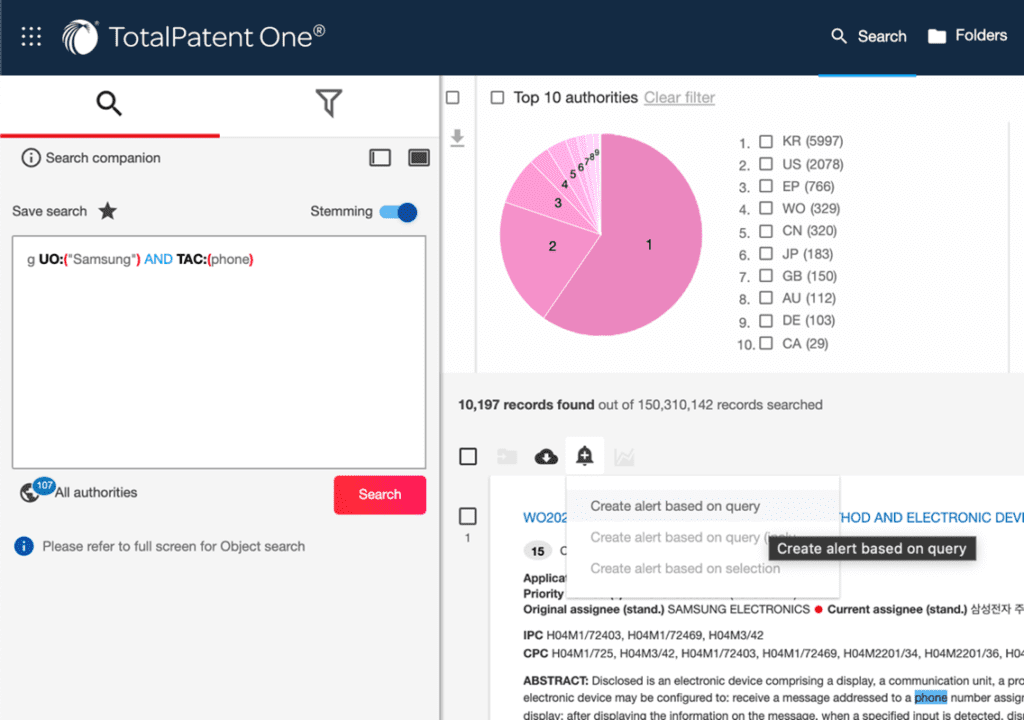Click the cloud download export icon
The width and height of the screenshot is (1024, 720).
pos(546,457)
